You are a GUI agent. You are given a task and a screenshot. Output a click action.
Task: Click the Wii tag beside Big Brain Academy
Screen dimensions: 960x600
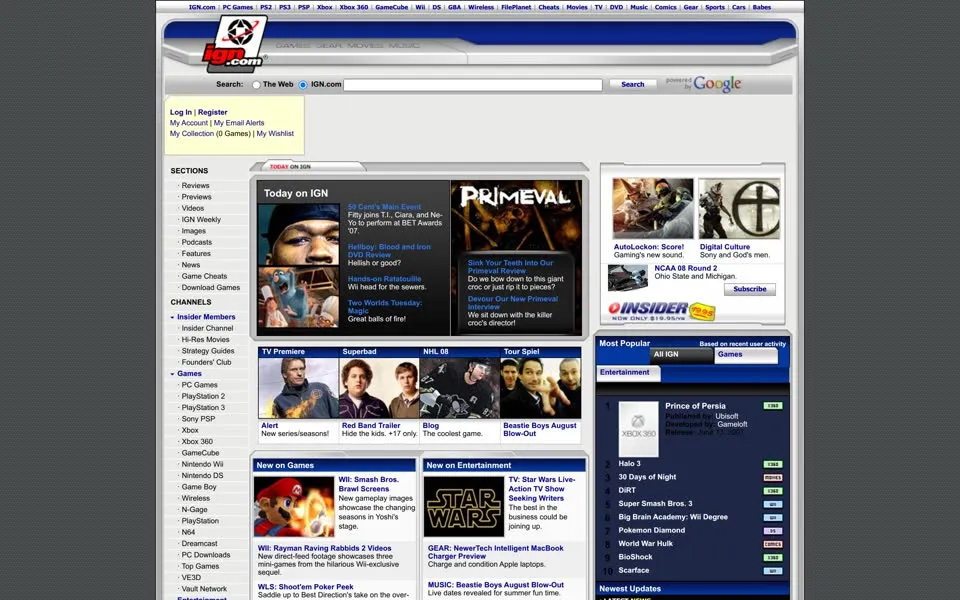coord(773,518)
